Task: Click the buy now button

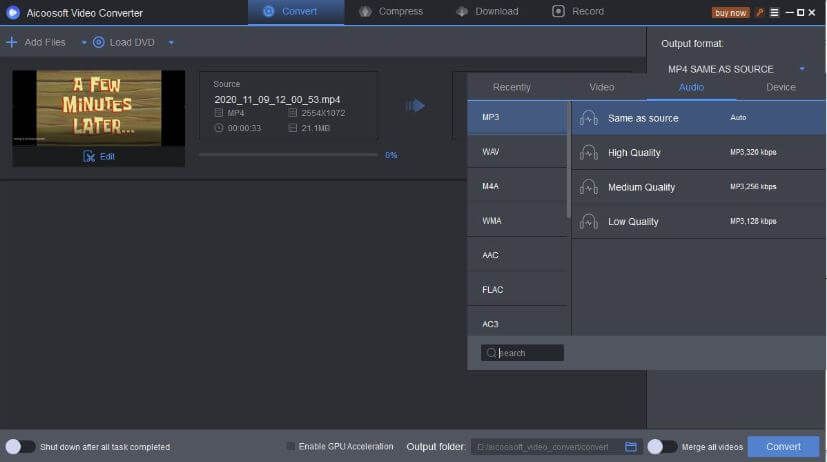Action: [x=730, y=13]
